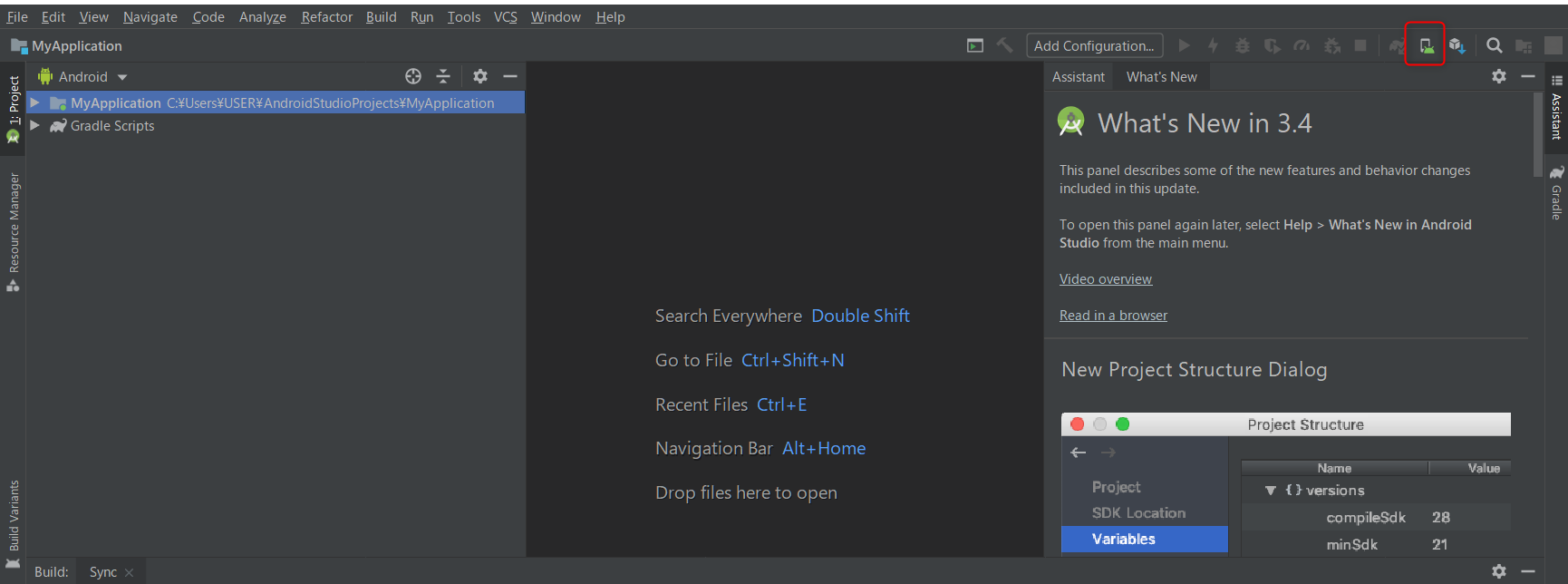Expand the MyApplication tree node
This screenshot has height=584, width=1568.
(x=34, y=103)
